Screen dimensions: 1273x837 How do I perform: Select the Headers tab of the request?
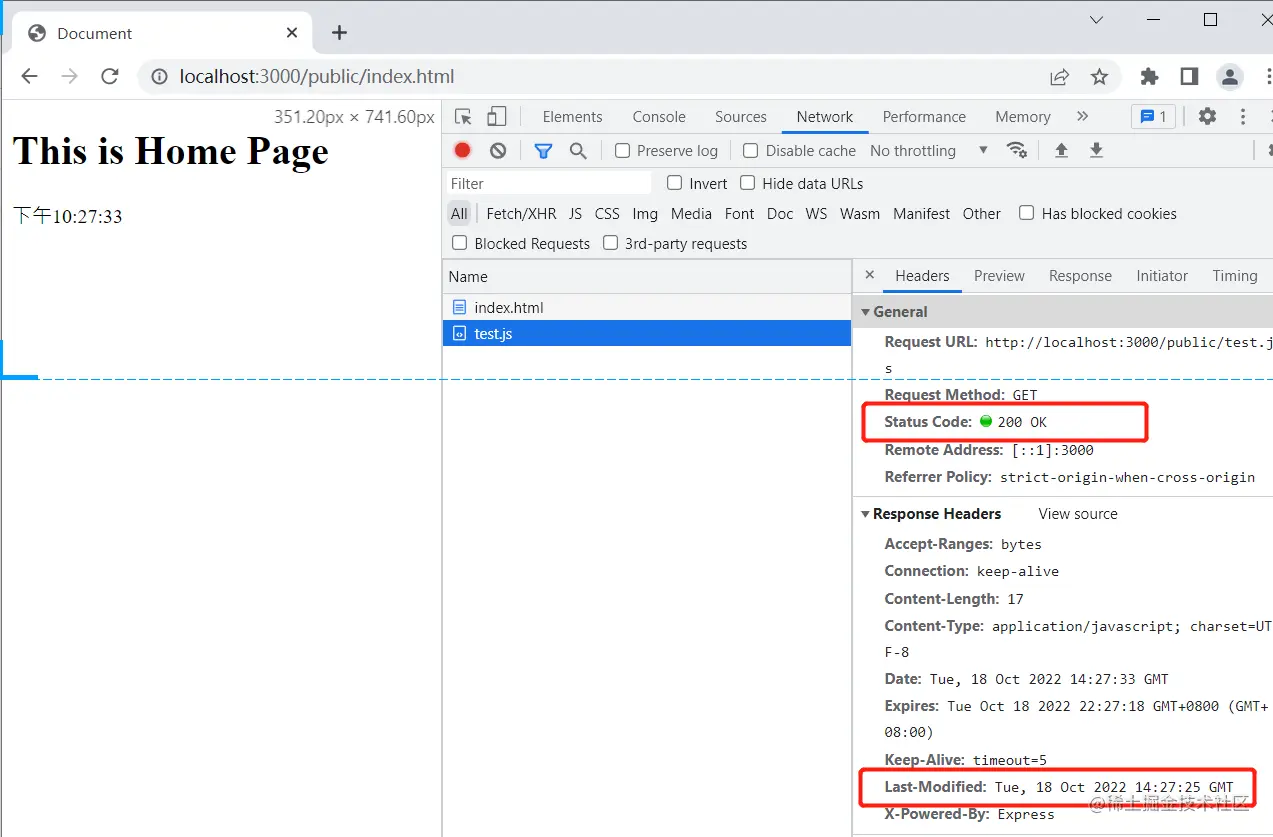922,276
